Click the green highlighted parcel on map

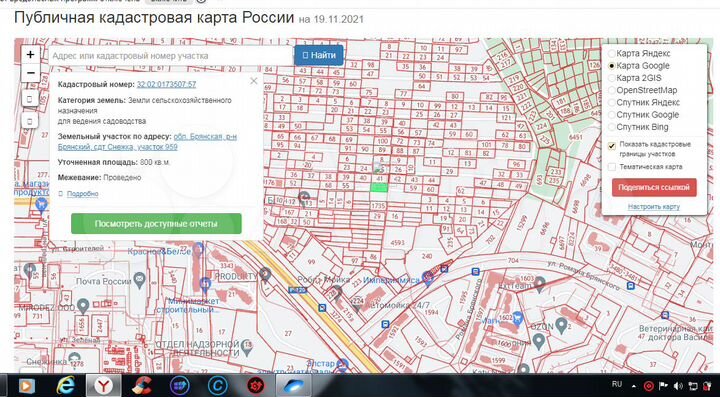tap(379, 187)
